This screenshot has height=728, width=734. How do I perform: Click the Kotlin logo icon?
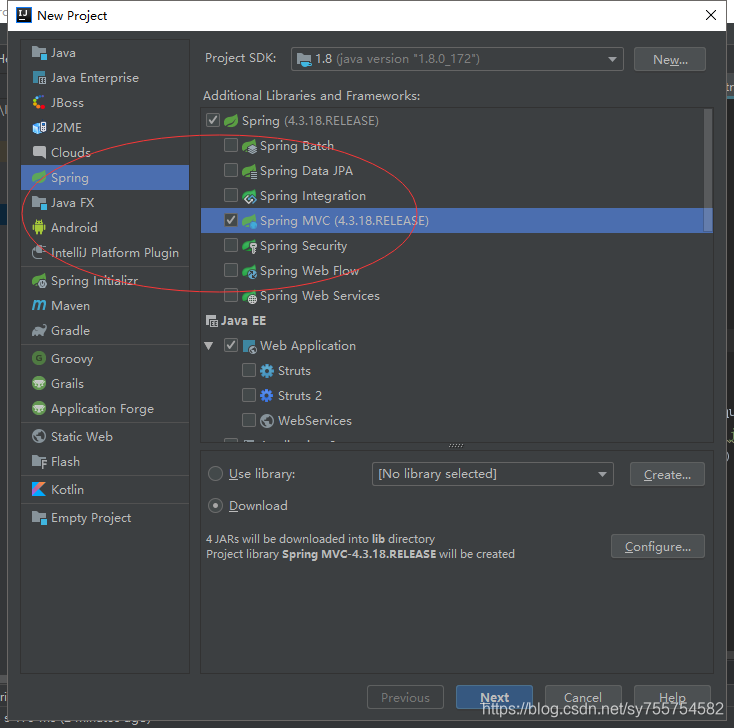(x=39, y=489)
